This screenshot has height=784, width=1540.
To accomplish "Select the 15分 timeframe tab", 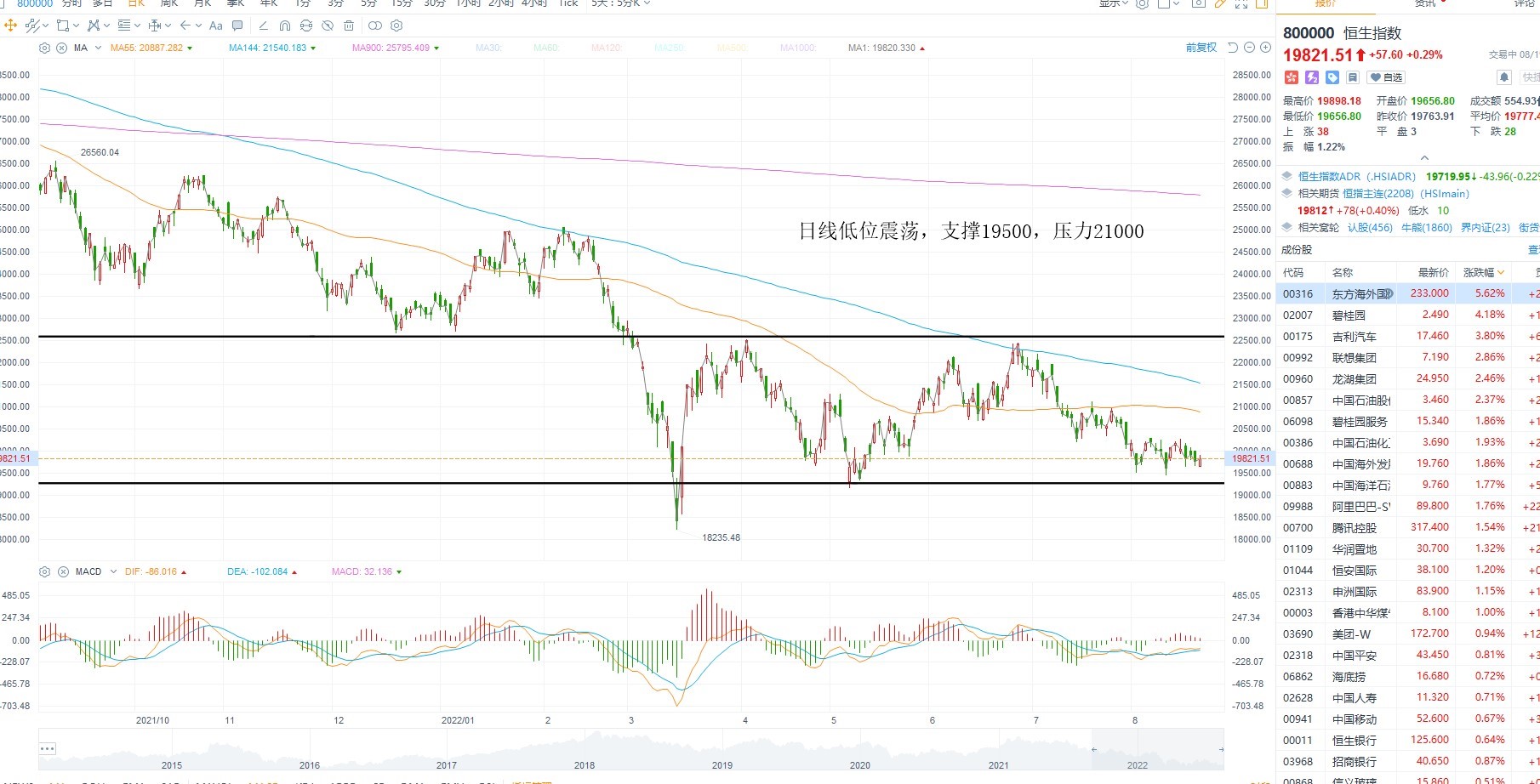I will [x=402, y=3].
